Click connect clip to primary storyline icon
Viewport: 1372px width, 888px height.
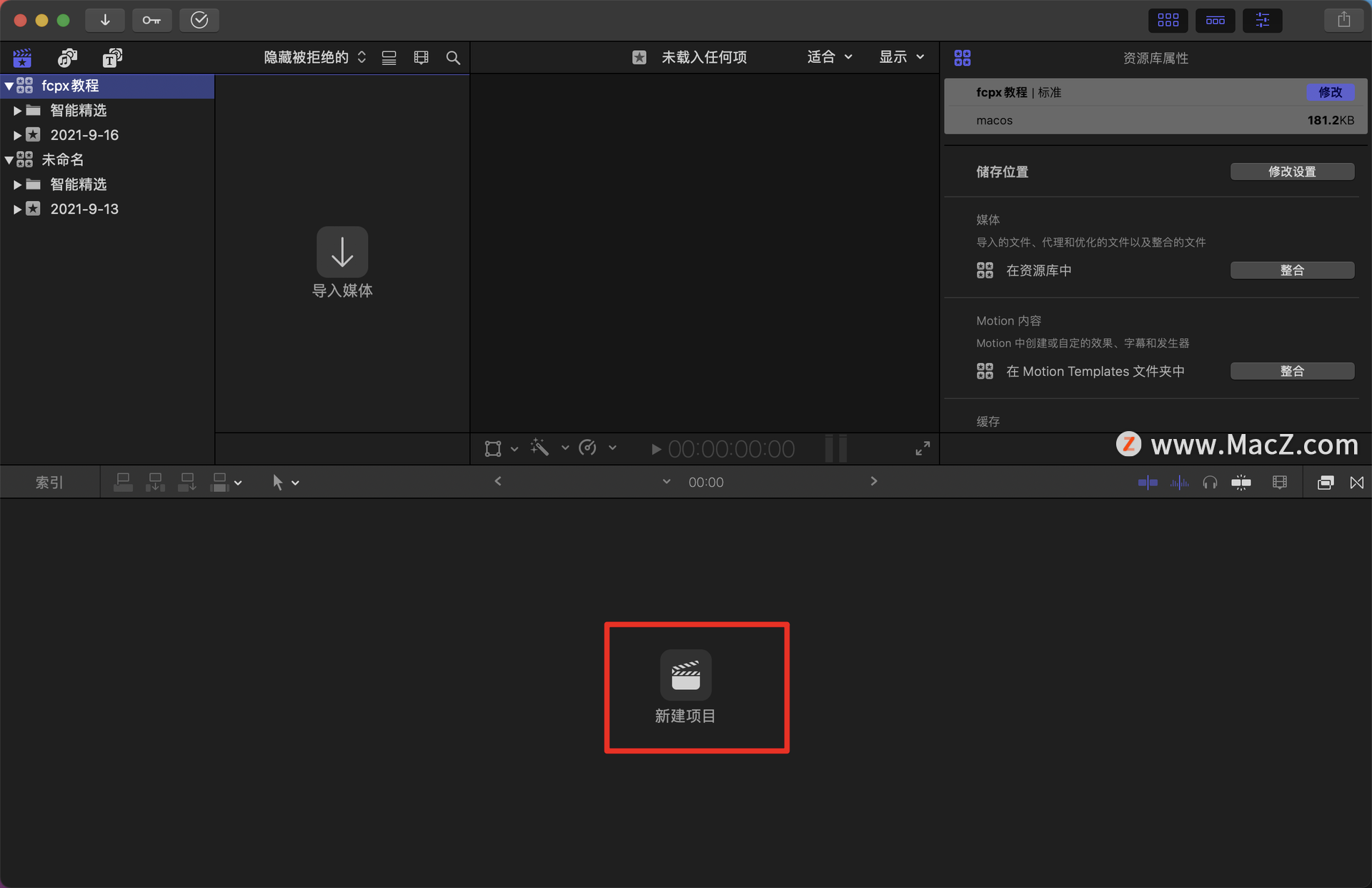coord(123,483)
